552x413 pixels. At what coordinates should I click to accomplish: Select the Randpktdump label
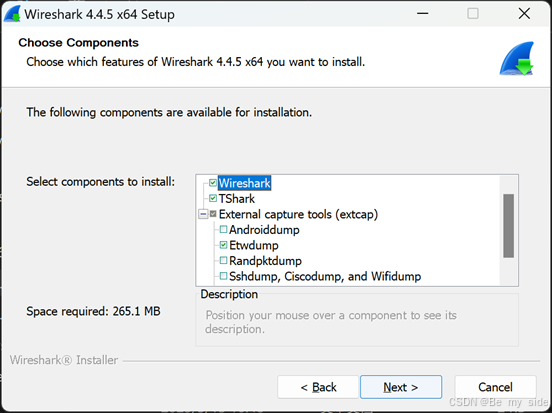pyautogui.click(x=265, y=261)
